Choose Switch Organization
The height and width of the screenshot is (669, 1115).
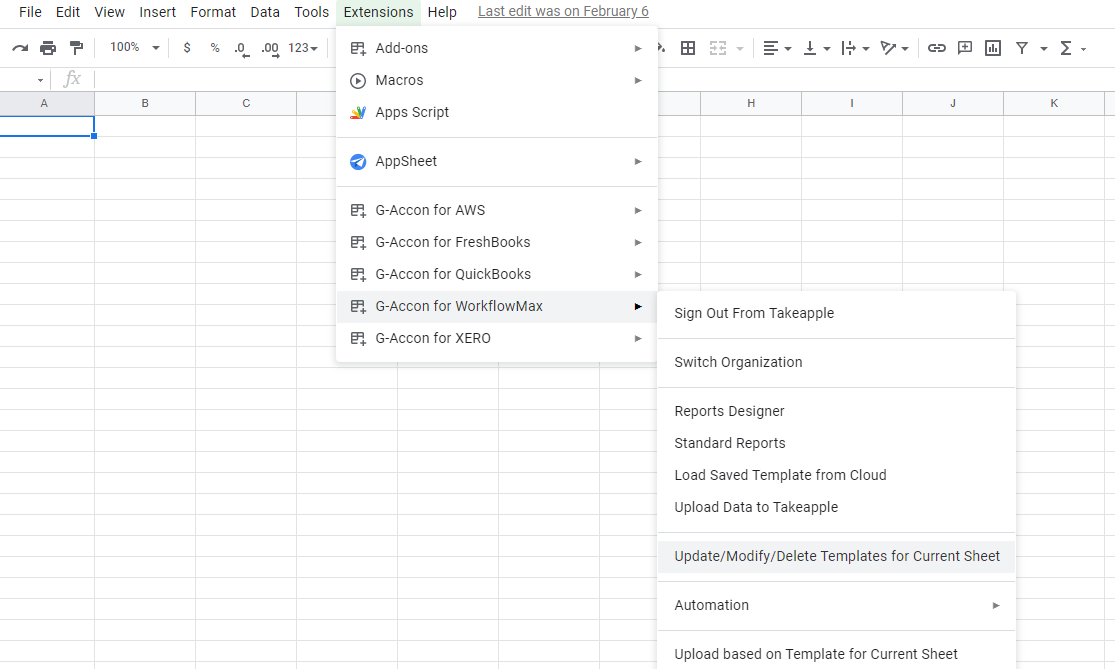tap(836, 363)
